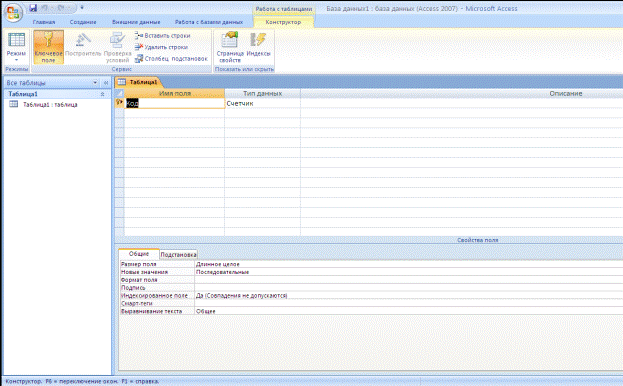Click the Счетчик data type cell
The image size is (623, 386).
(x=263, y=103)
